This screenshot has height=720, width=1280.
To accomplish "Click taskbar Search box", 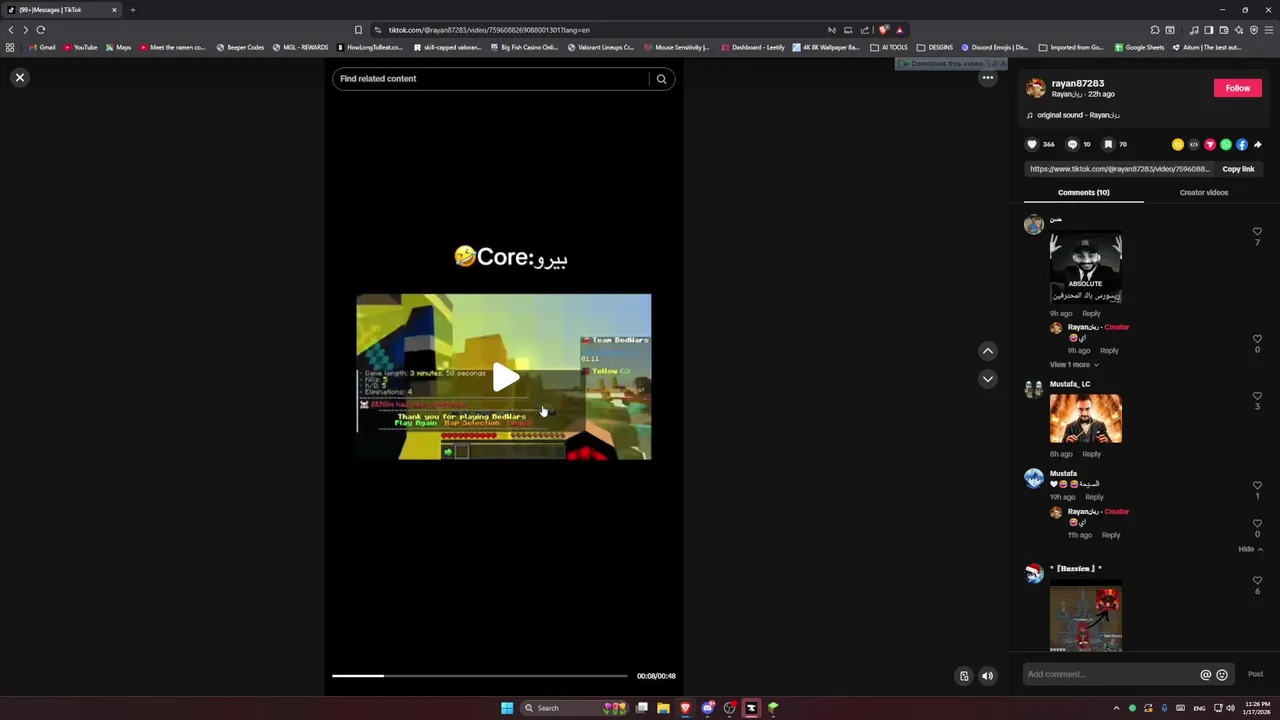I will [574, 708].
